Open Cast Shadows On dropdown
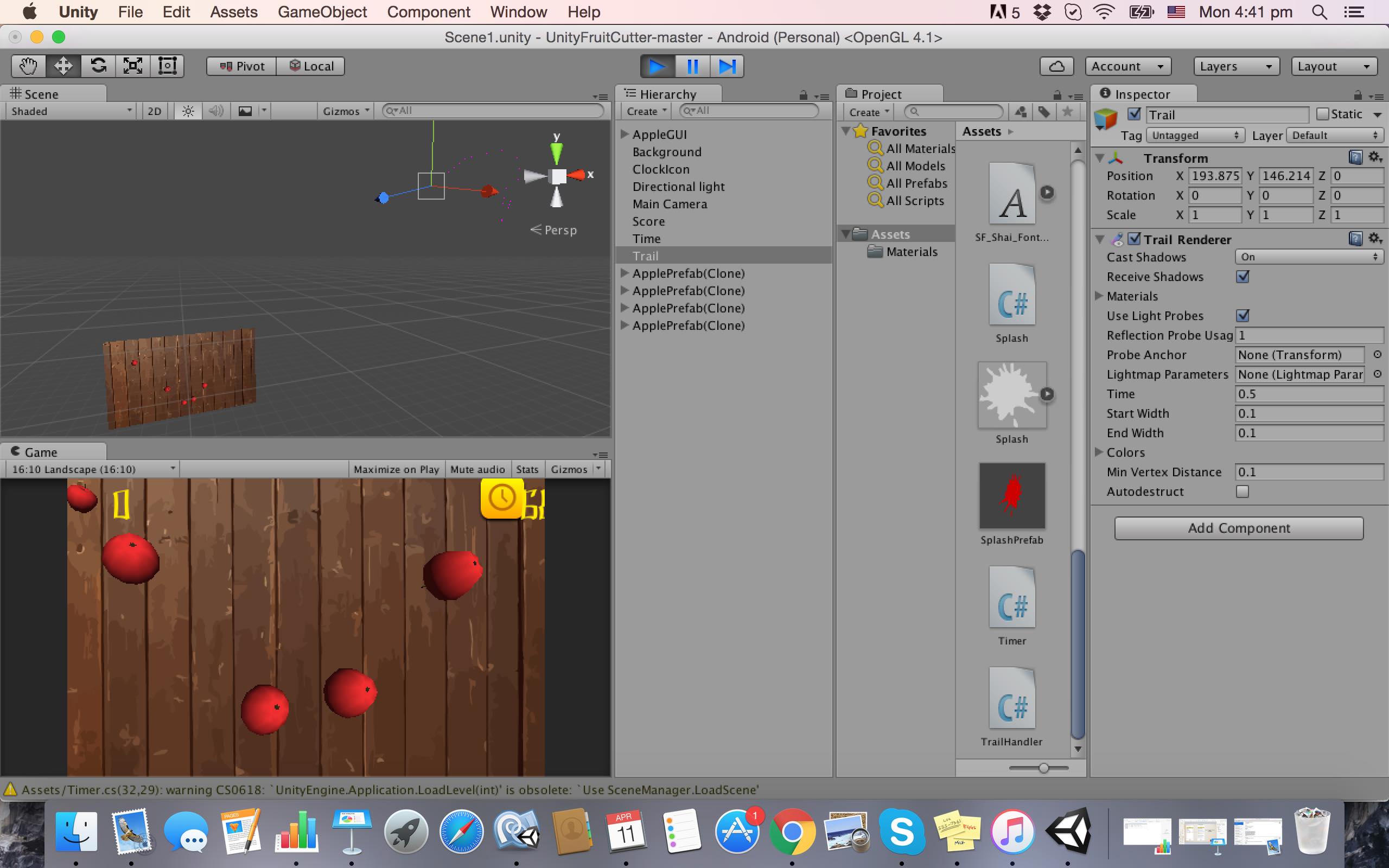Image resolution: width=1389 pixels, height=868 pixels. (1309, 257)
